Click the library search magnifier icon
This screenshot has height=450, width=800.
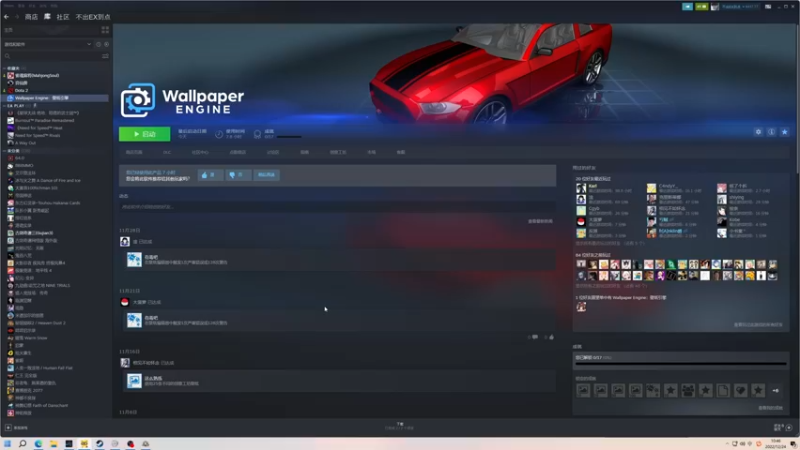(7, 56)
